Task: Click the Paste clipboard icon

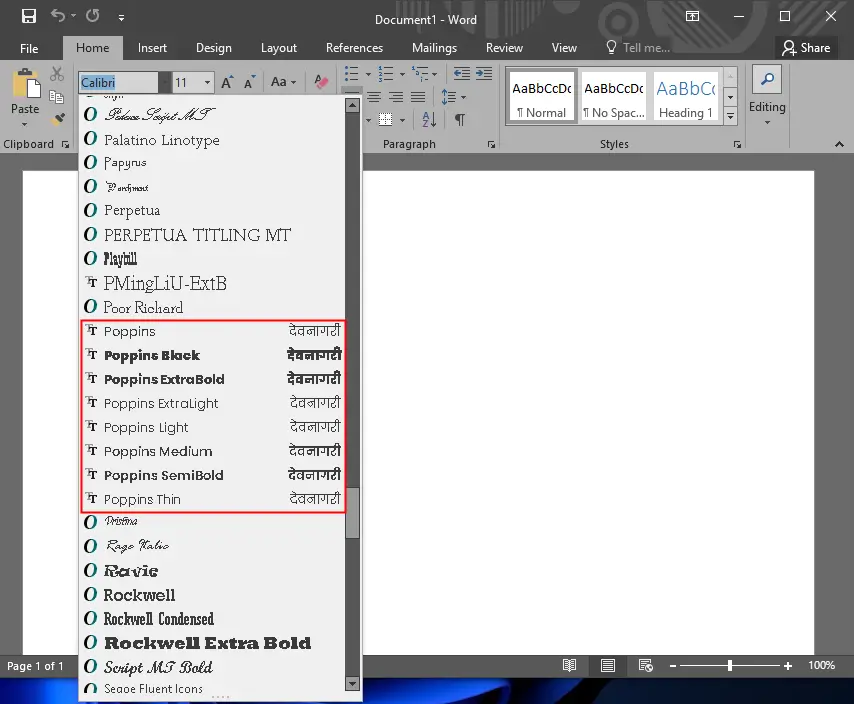Action: (x=25, y=85)
